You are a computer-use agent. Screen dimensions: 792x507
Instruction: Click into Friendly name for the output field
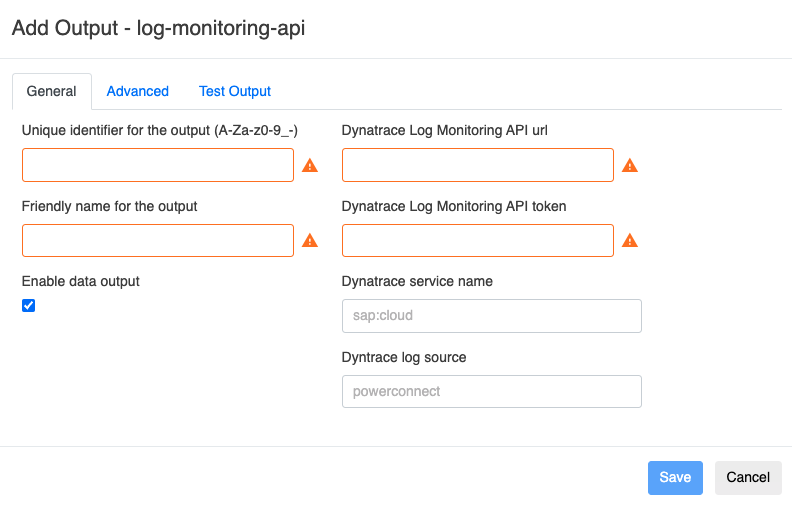158,240
